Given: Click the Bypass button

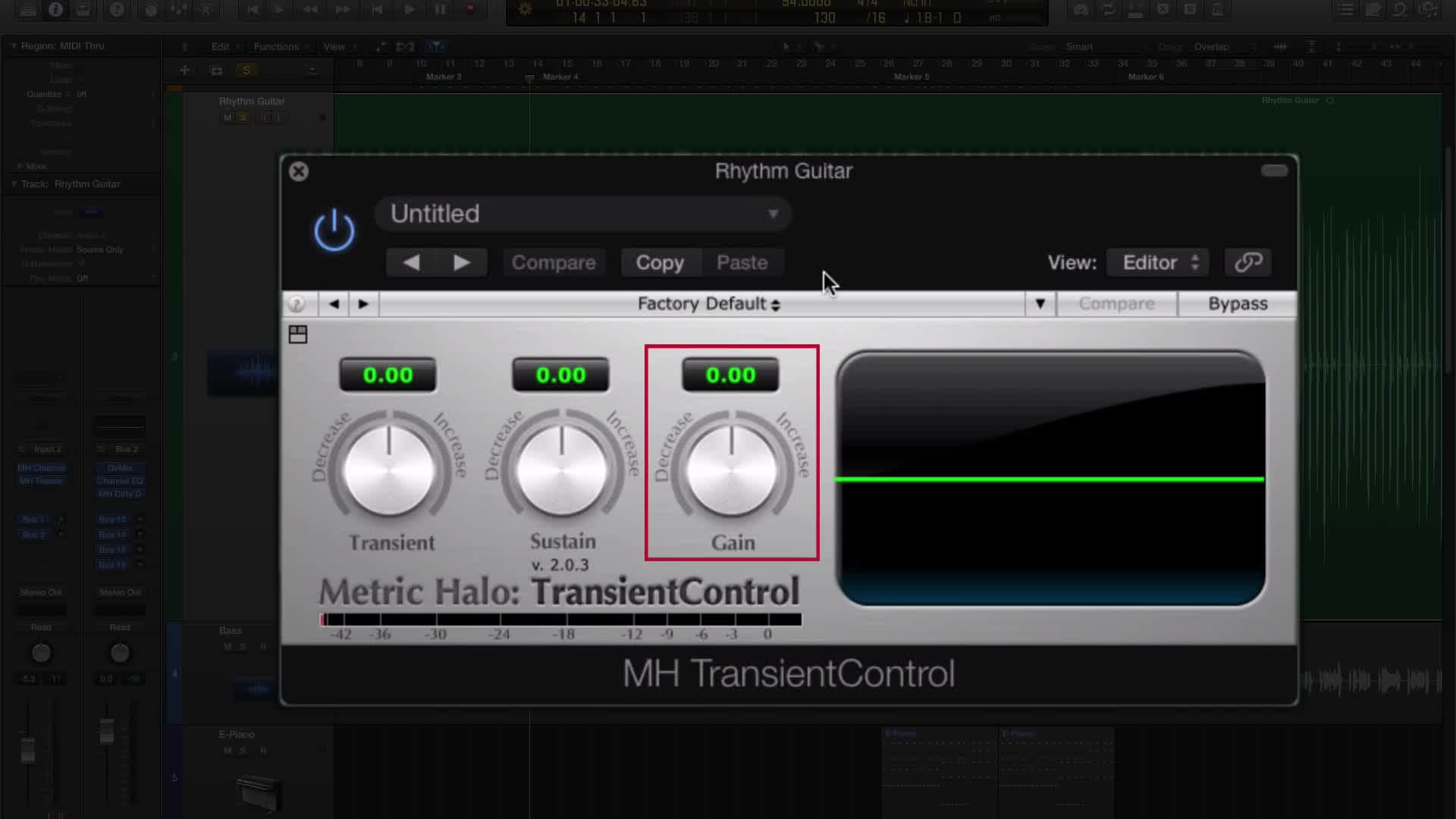Looking at the screenshot, I should pyautogui.click(x=1238, y=304).
